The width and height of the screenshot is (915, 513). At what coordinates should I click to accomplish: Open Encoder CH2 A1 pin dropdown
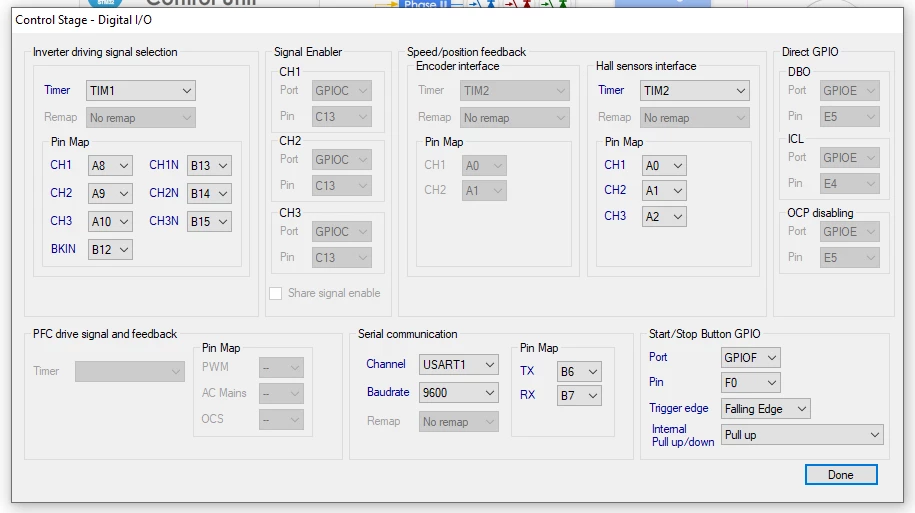click(x=484, y=191)
